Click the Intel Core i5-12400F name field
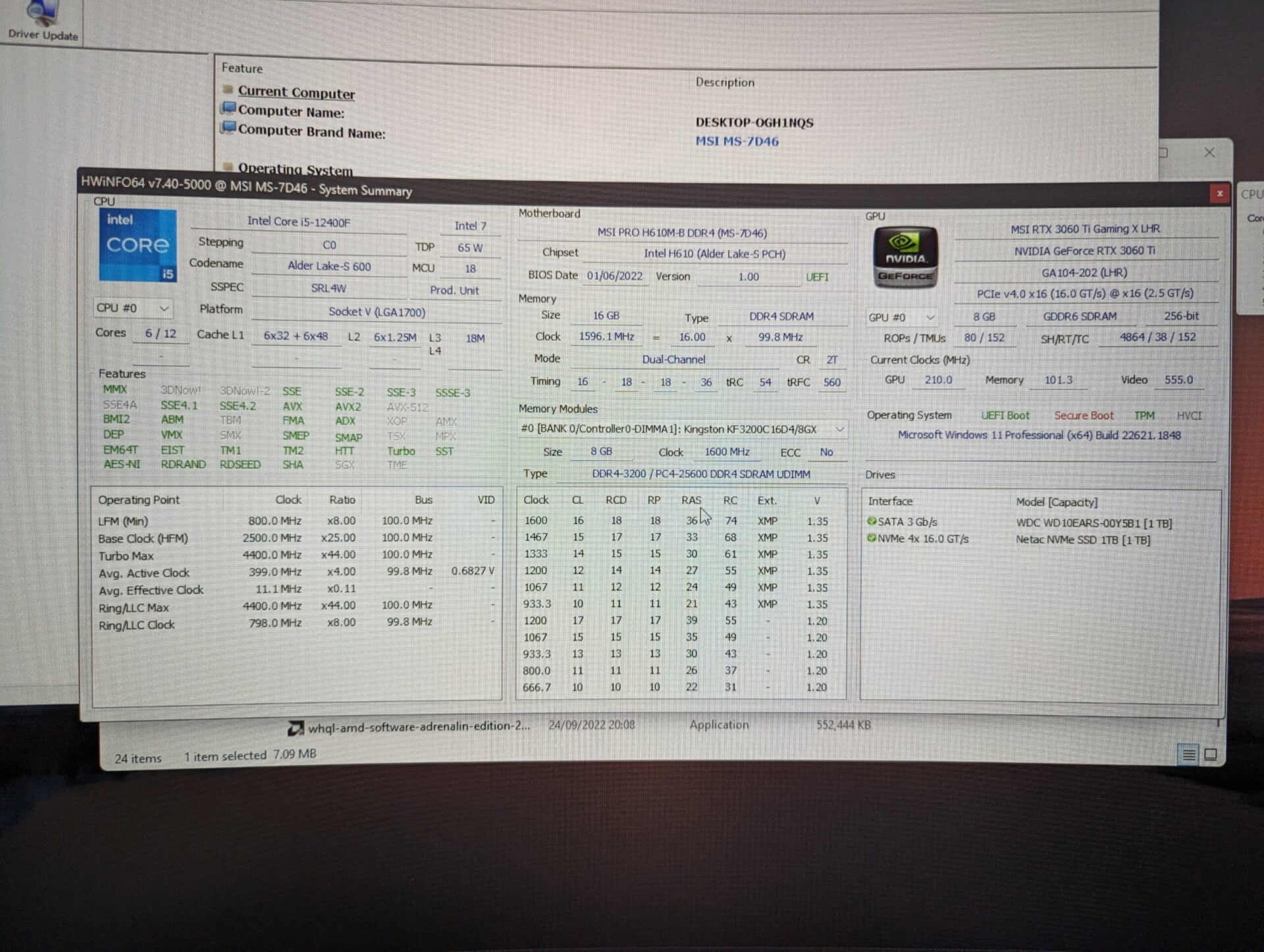This screenshot has width=1264, height=952. [x=298, y=223]
